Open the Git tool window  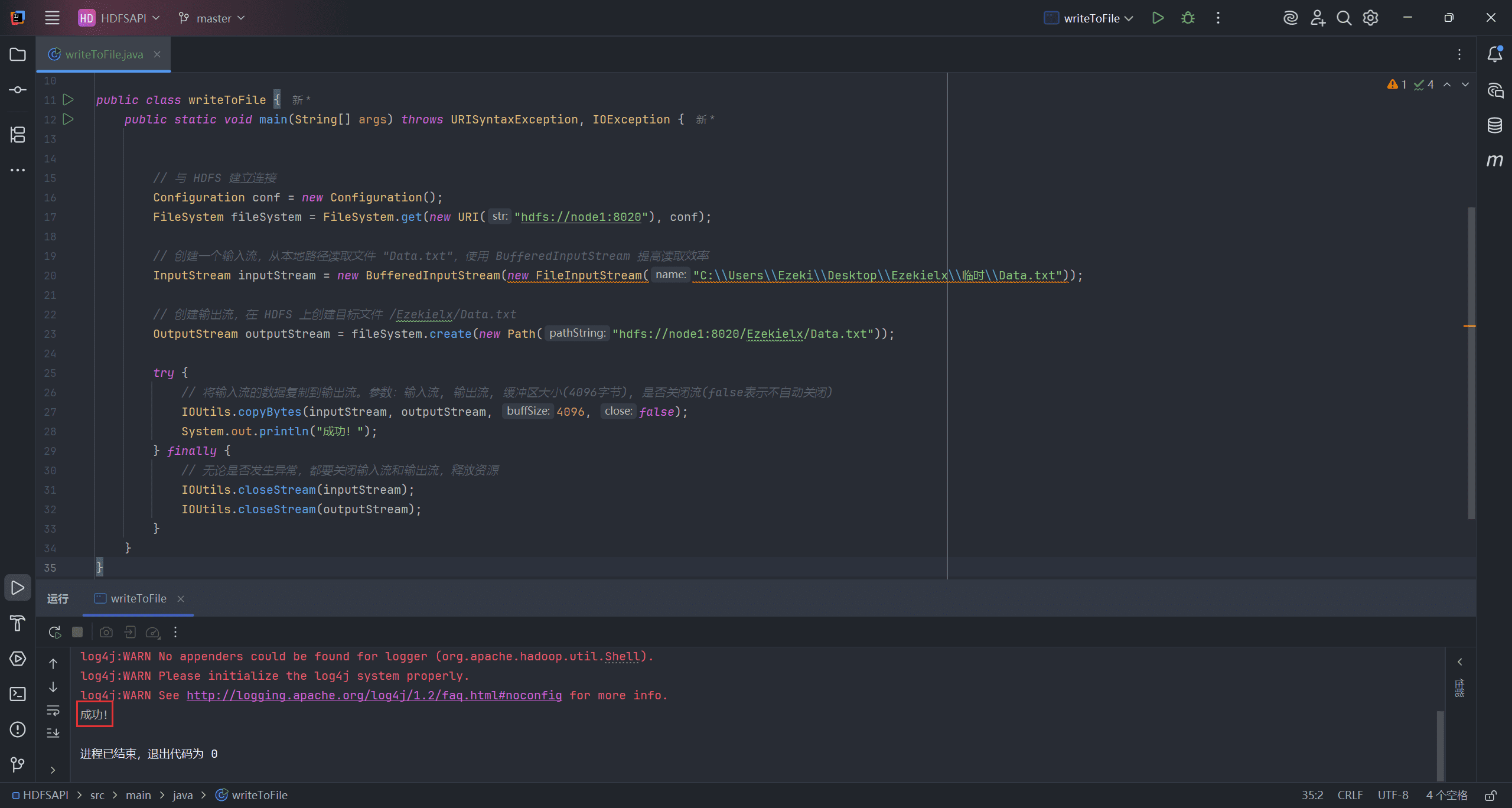click(x=18, y=765)
